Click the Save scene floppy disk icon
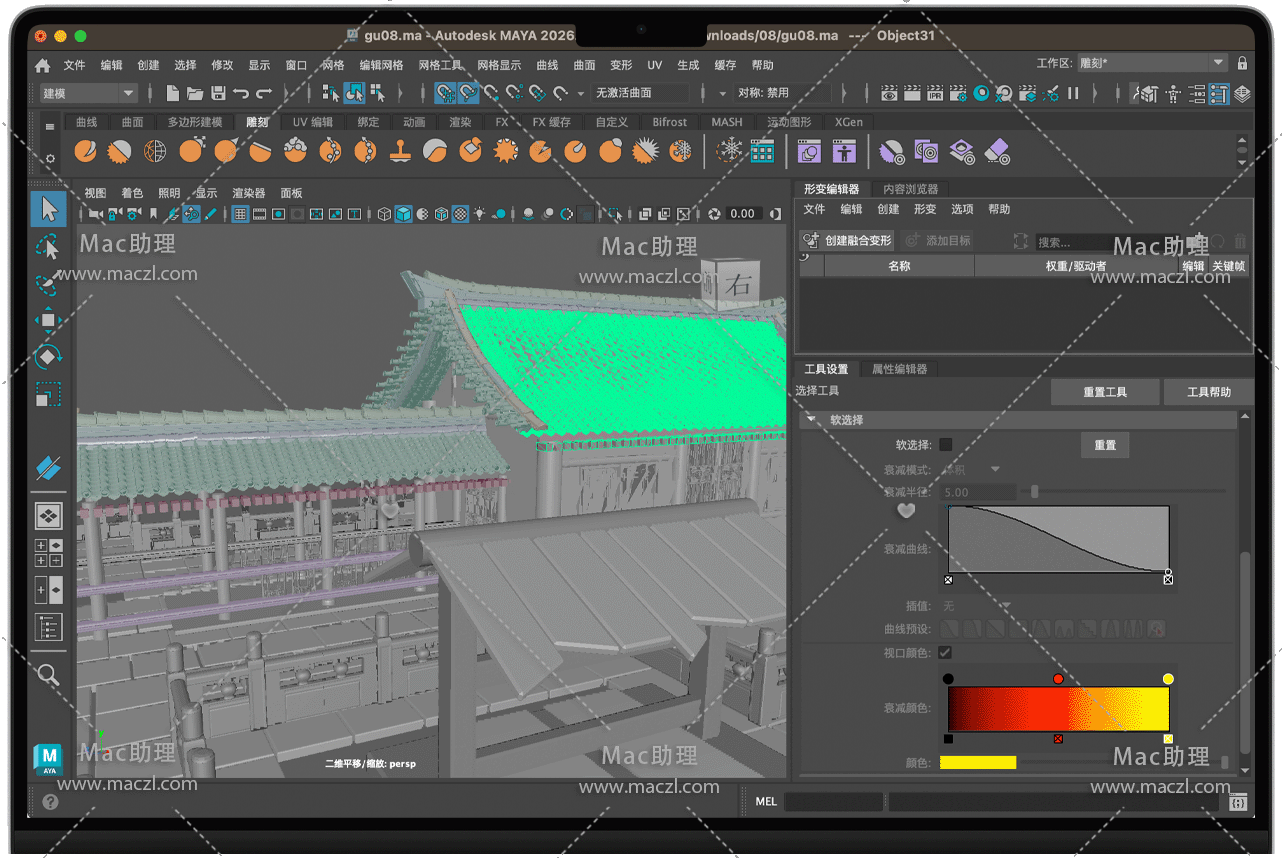Image resolution: width=1282 pixels, height=858 pixels. point(218,93)
